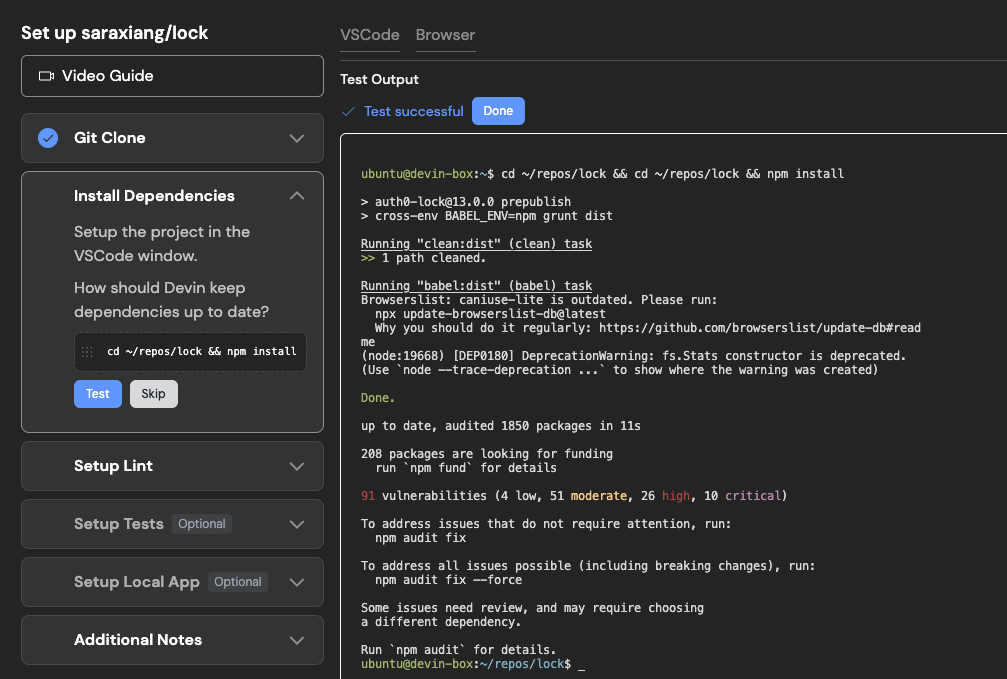Click the green 'Done.' terminal line

click(x=378, y=398)
